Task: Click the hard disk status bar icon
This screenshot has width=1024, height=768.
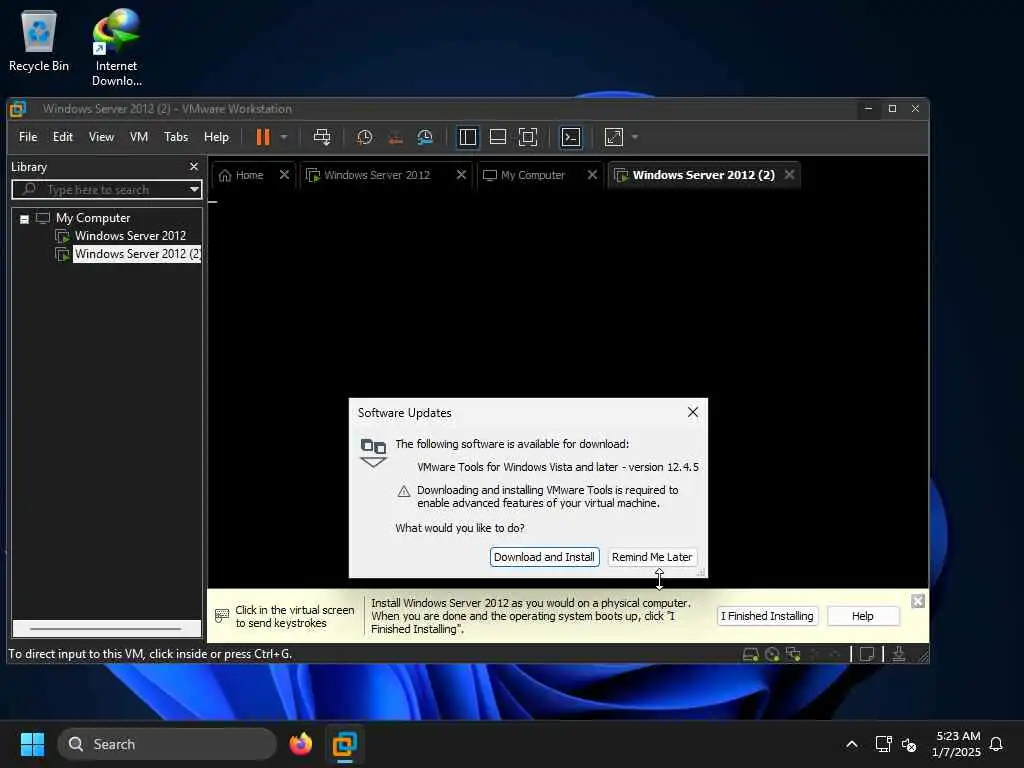Action: tap(751, 654)
